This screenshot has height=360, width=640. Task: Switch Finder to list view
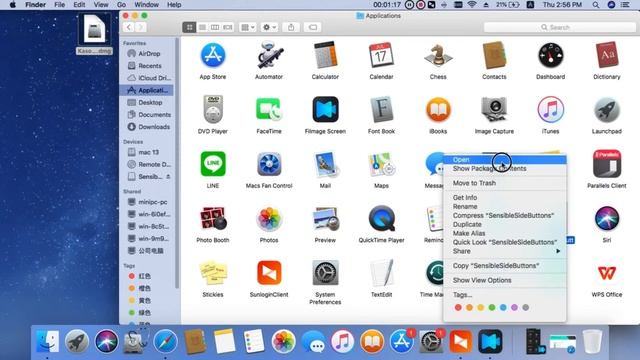pyautogui.click(x=202, y=27)
